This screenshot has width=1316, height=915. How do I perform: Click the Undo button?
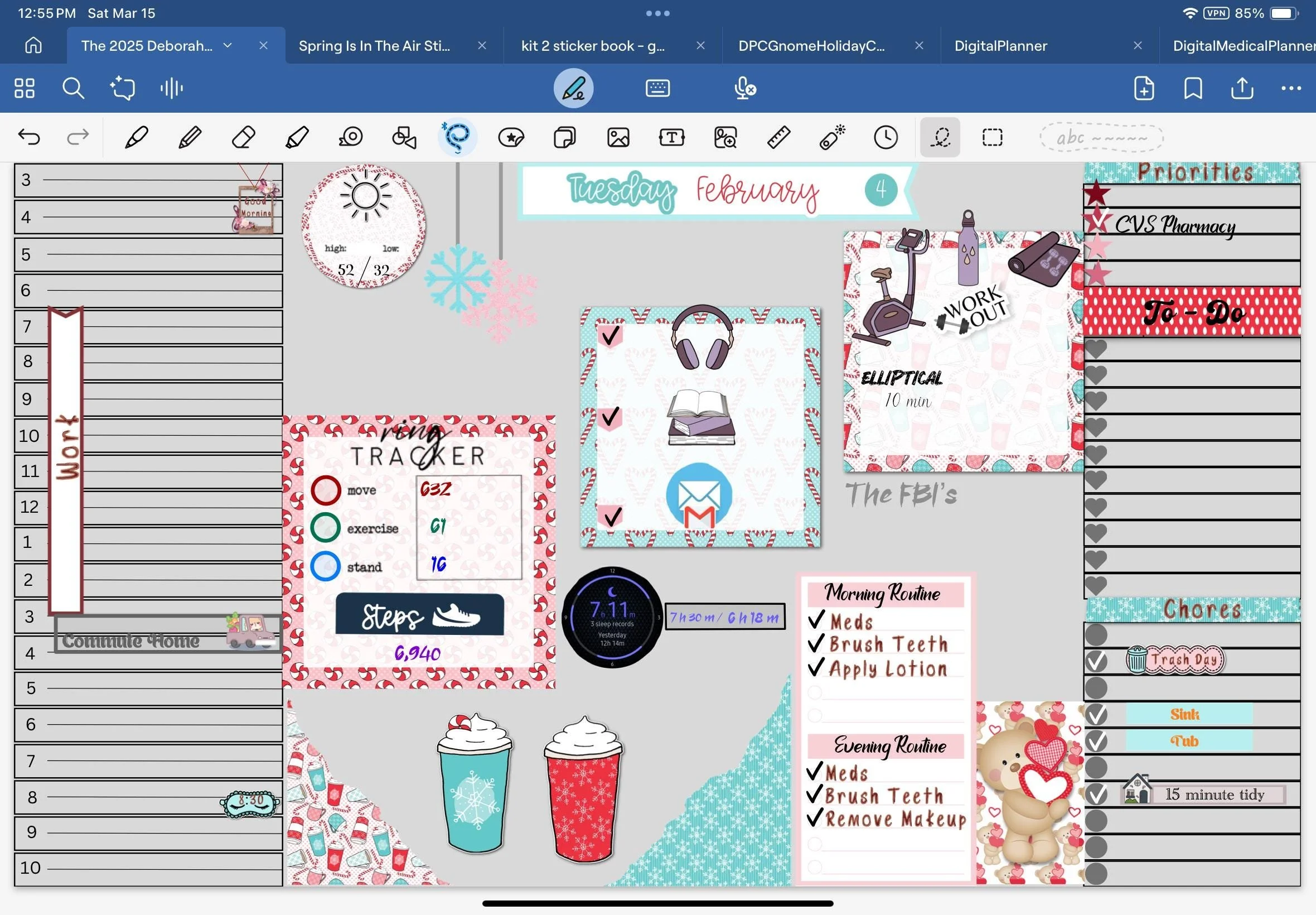tap(29, 137)
